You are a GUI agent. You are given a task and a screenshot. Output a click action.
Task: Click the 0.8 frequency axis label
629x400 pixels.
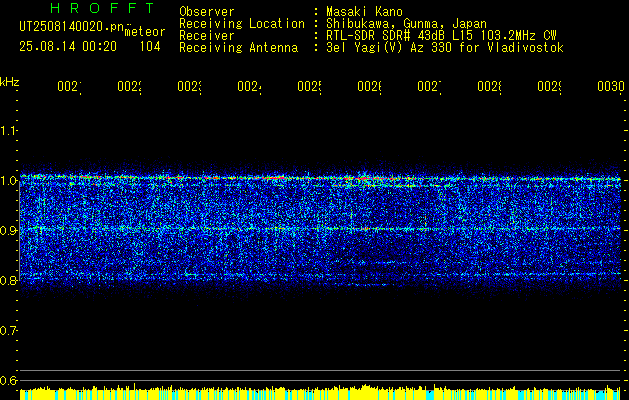[8, 280]
